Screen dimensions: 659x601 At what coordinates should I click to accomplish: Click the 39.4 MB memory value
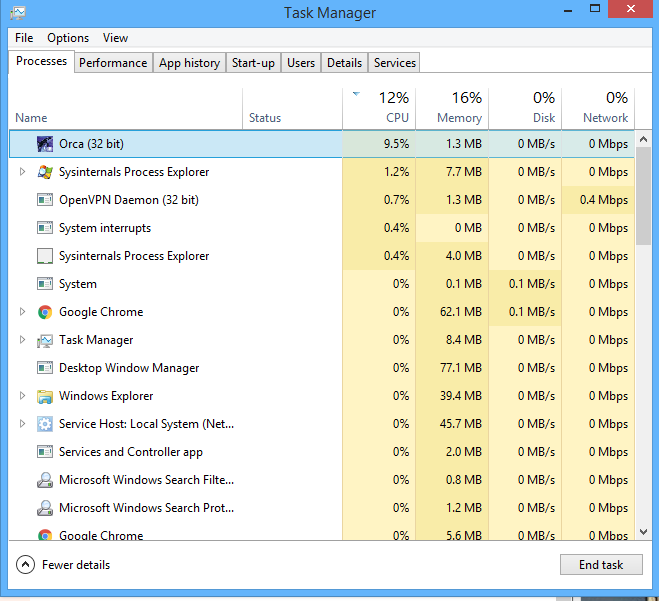tap(461, 396)
